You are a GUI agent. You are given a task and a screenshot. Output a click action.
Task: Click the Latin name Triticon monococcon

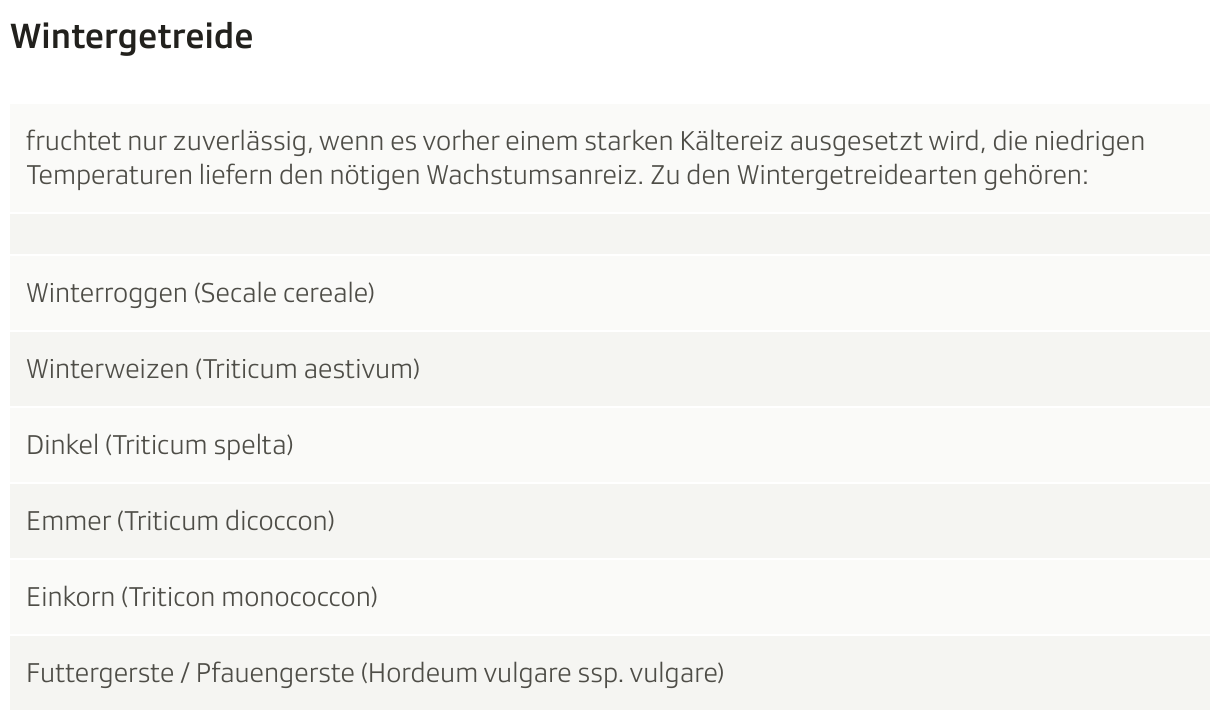click(249, 597)
